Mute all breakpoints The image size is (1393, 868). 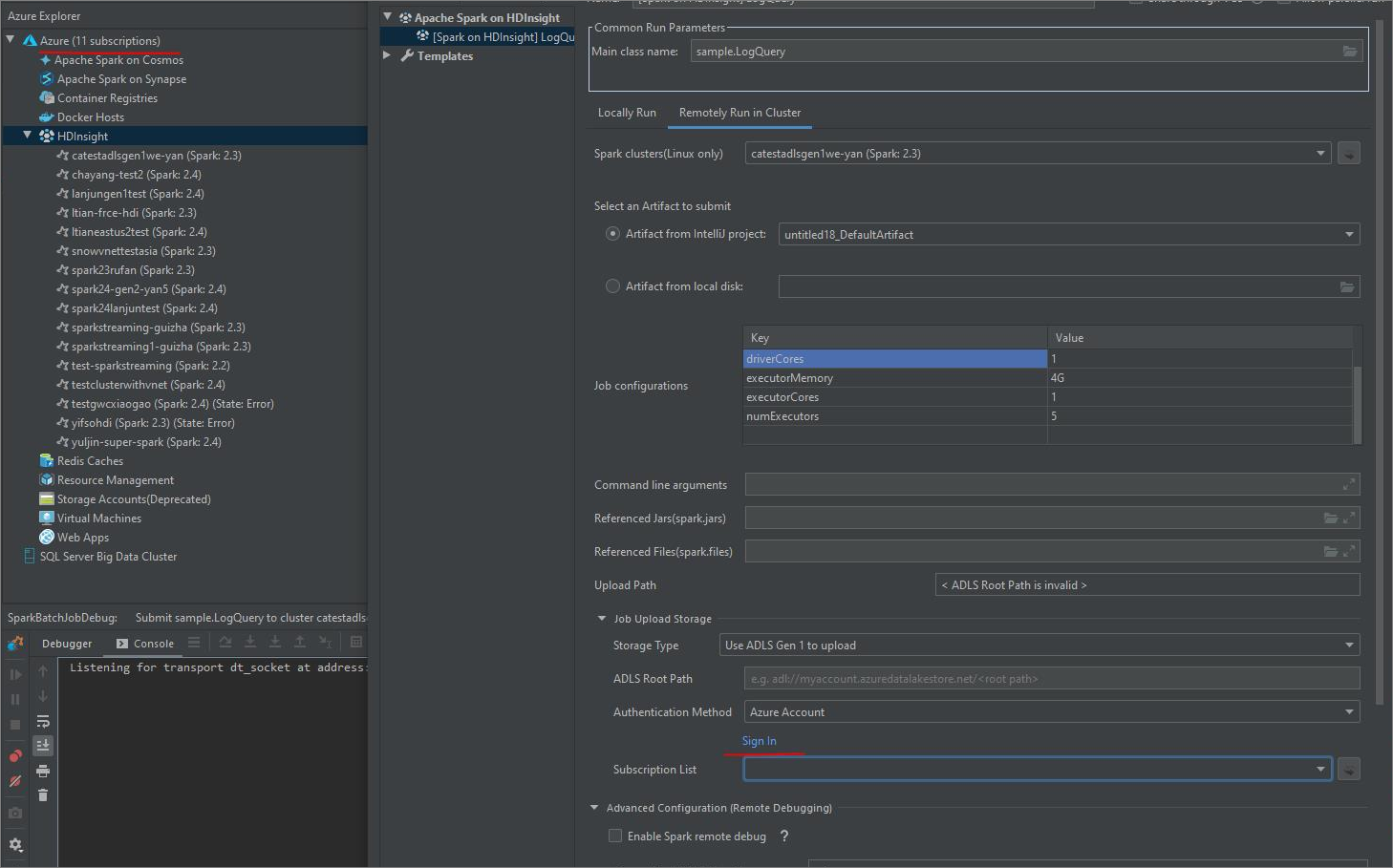tap(15, 780)
